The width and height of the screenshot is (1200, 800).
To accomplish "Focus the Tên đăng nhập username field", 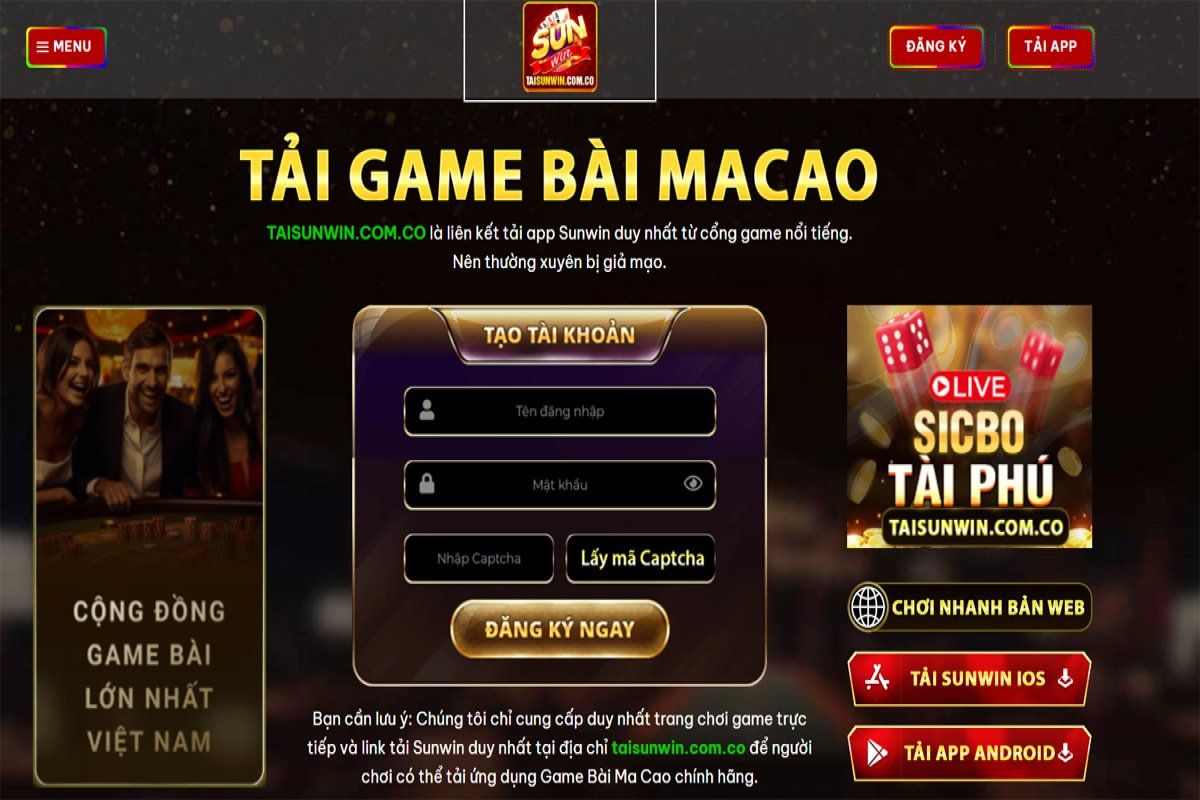I will pyautogui.click(x=560, y=411).
